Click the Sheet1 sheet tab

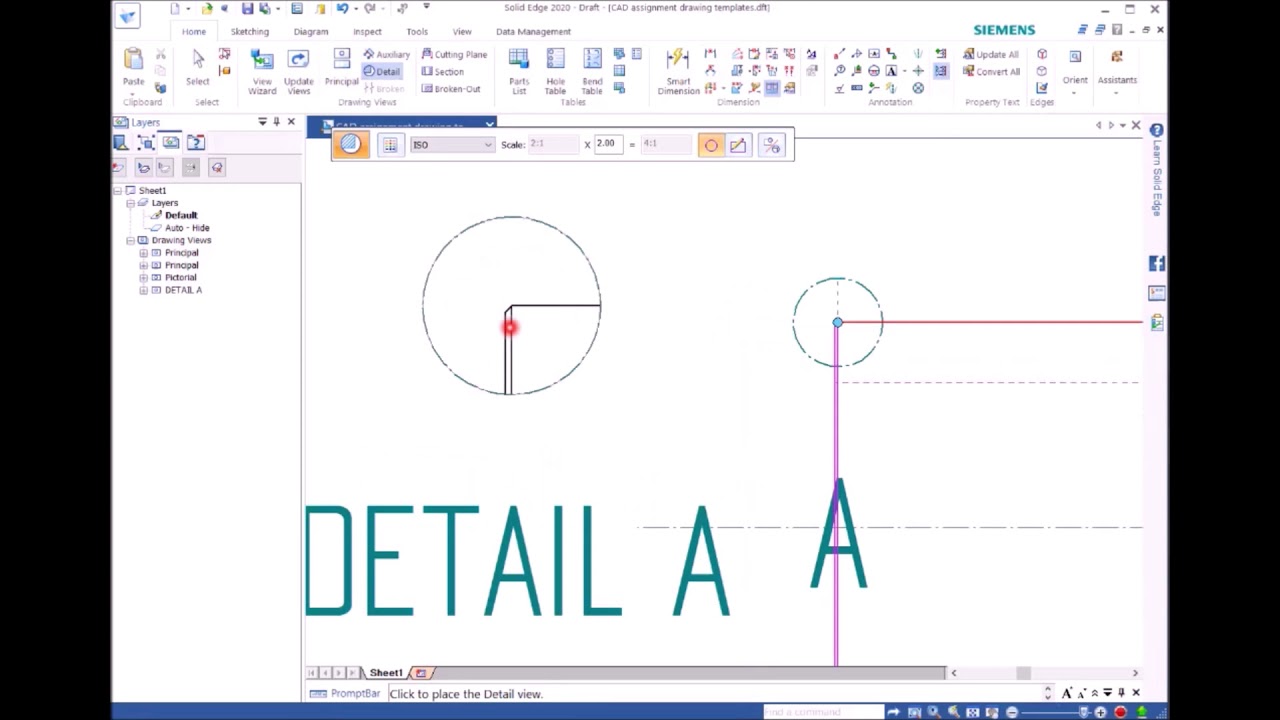tap(386, 673)
